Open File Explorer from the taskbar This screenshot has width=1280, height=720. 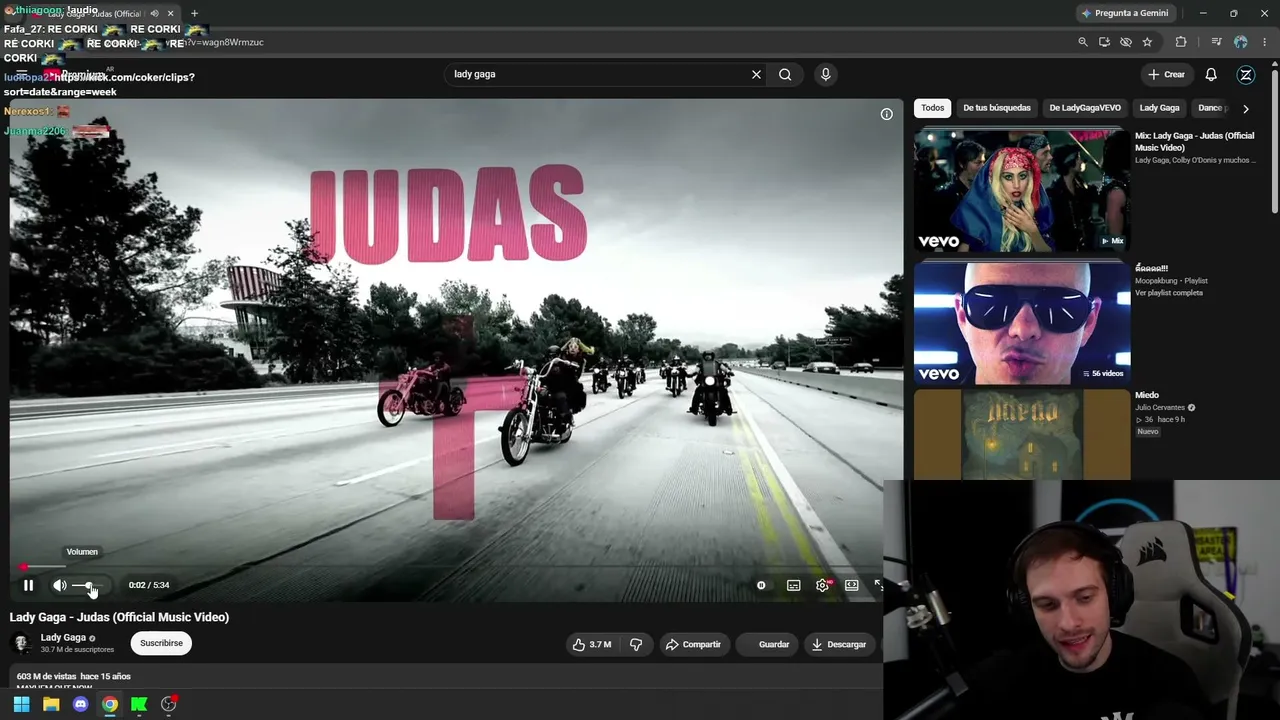point(51,704)
